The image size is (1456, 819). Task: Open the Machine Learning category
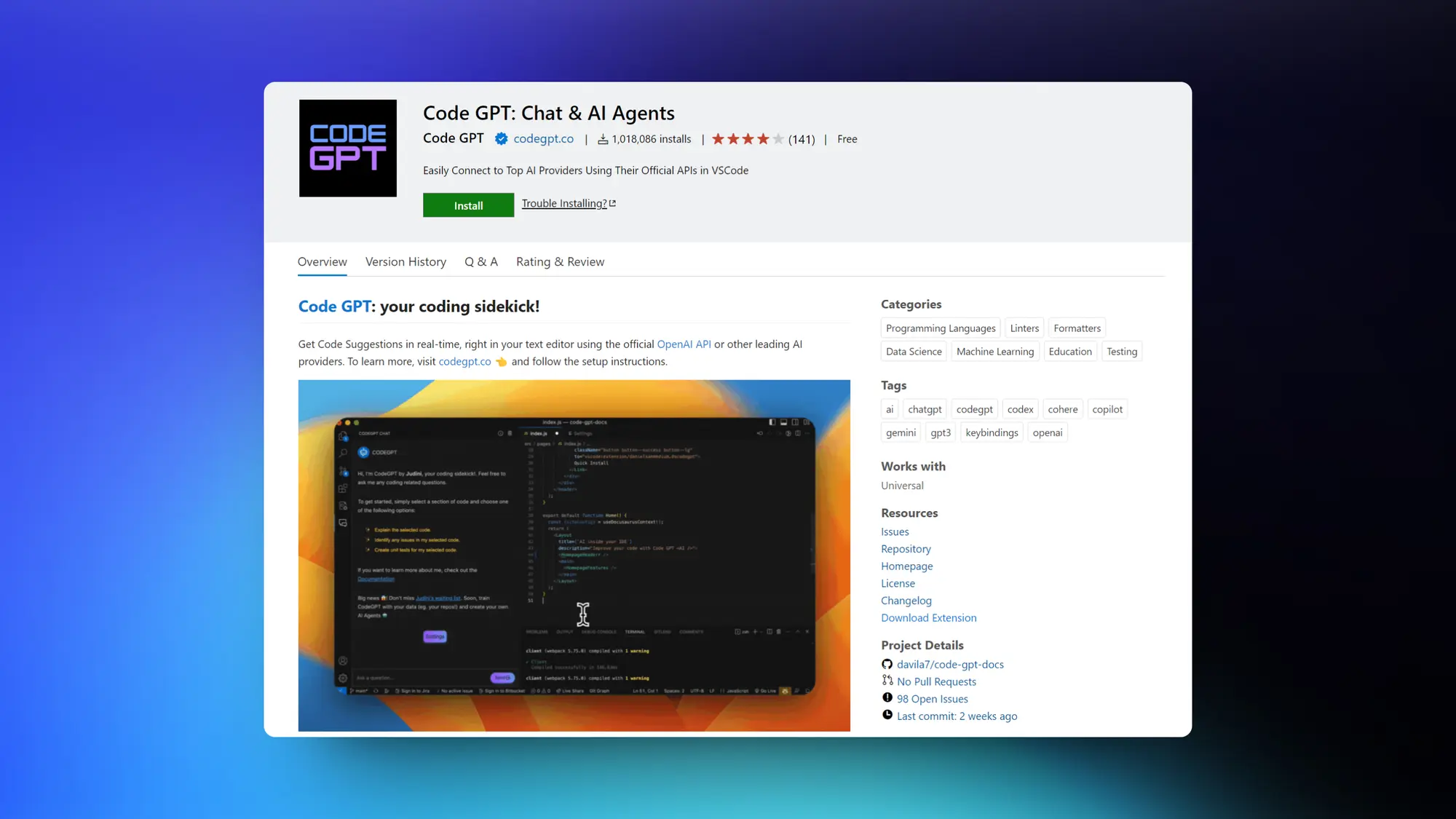pyautogui.click(x=995, y=352)
